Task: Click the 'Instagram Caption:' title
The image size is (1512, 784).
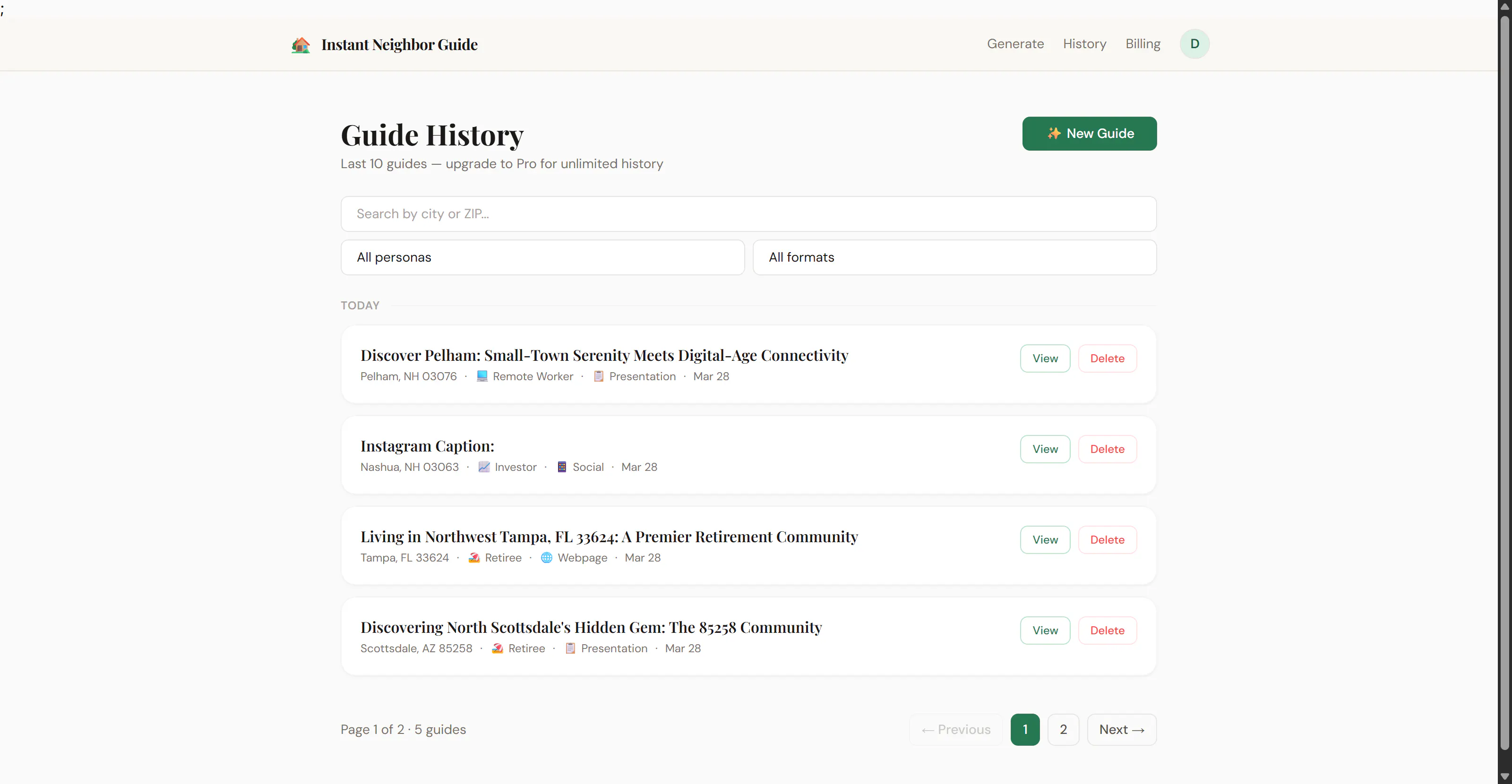Action: 427,447
